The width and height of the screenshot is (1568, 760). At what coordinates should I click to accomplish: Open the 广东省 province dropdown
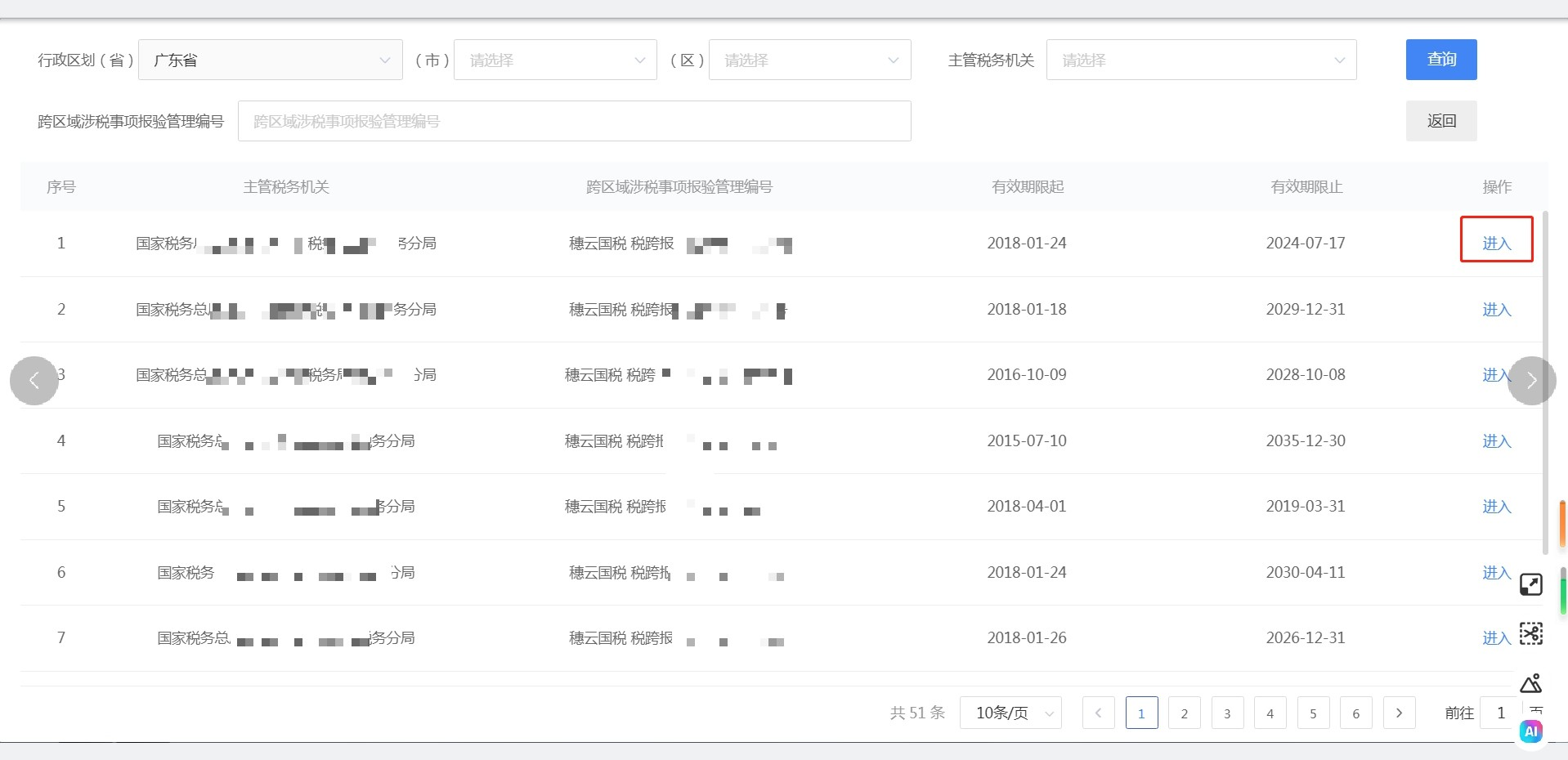[270, 60]
